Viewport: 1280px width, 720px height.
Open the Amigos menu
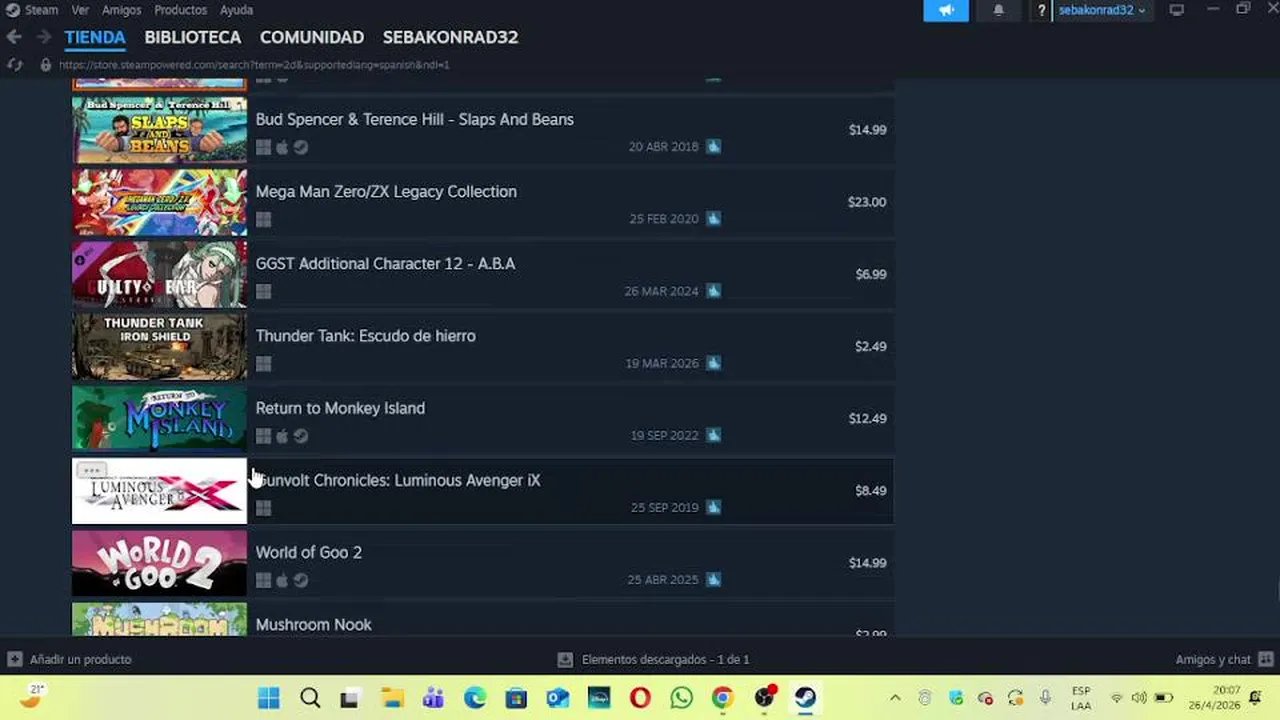(x=121, y=10)
